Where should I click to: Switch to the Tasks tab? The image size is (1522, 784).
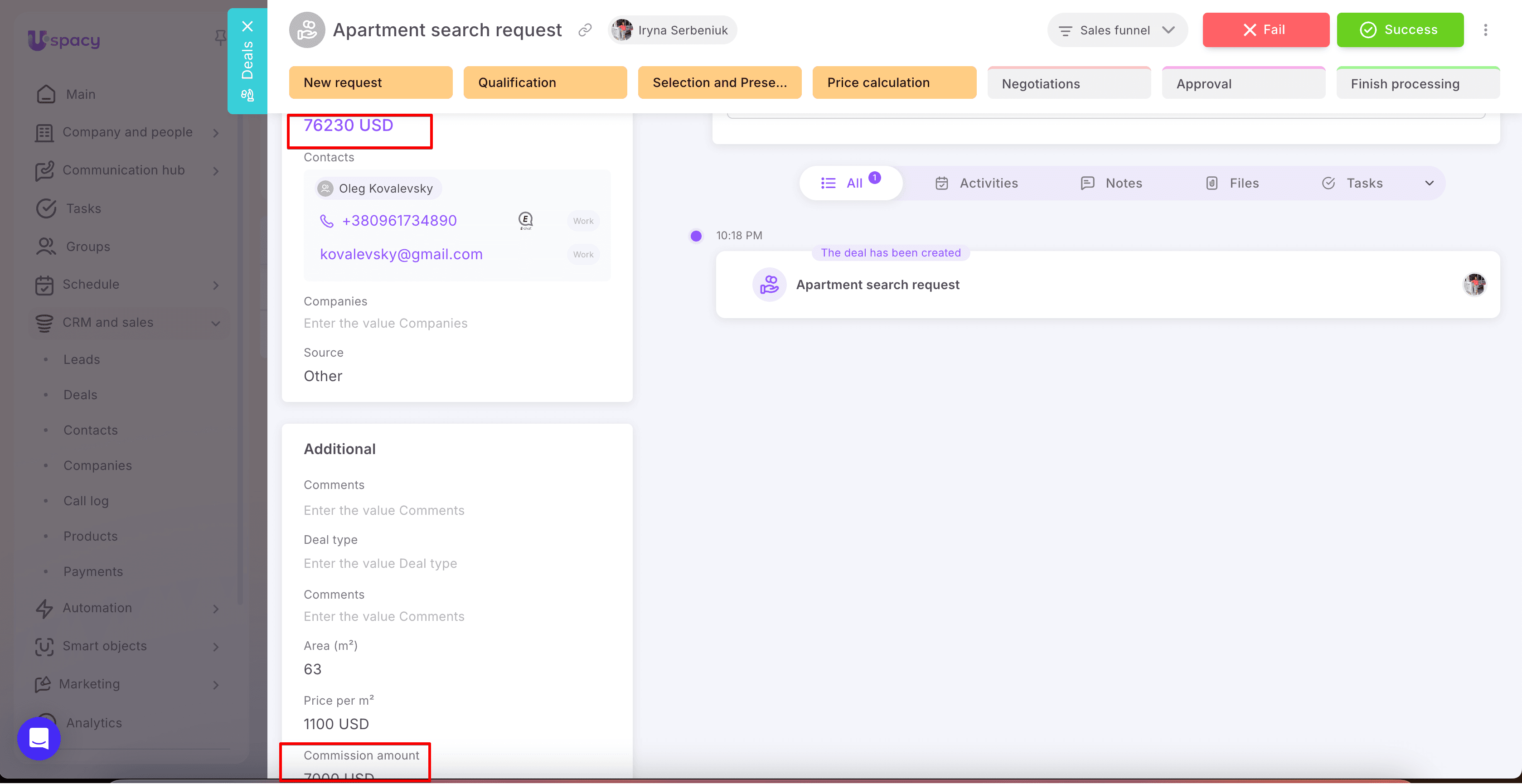pos(1352,183)
